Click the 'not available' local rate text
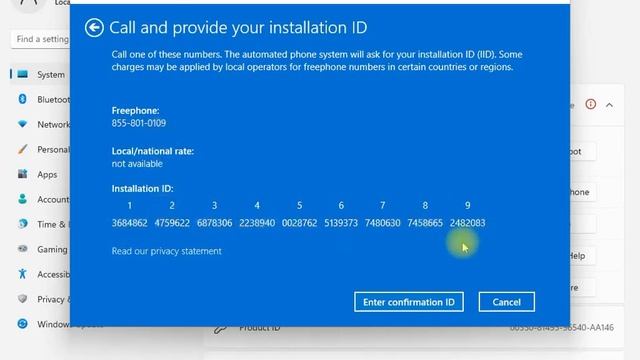The height and width of the screenshot is (360, 640). (137, 164)
